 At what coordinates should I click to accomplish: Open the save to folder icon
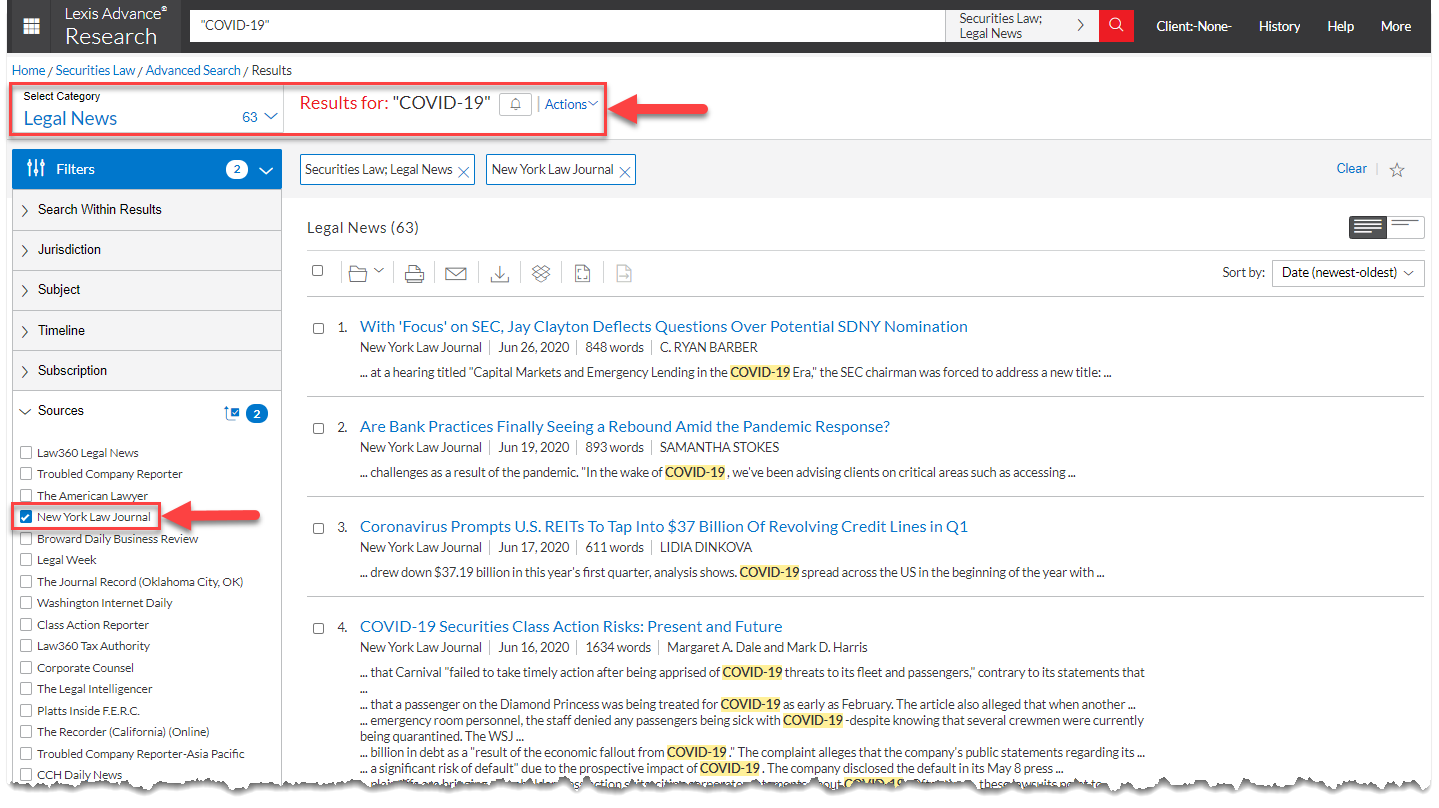(358, 273)
